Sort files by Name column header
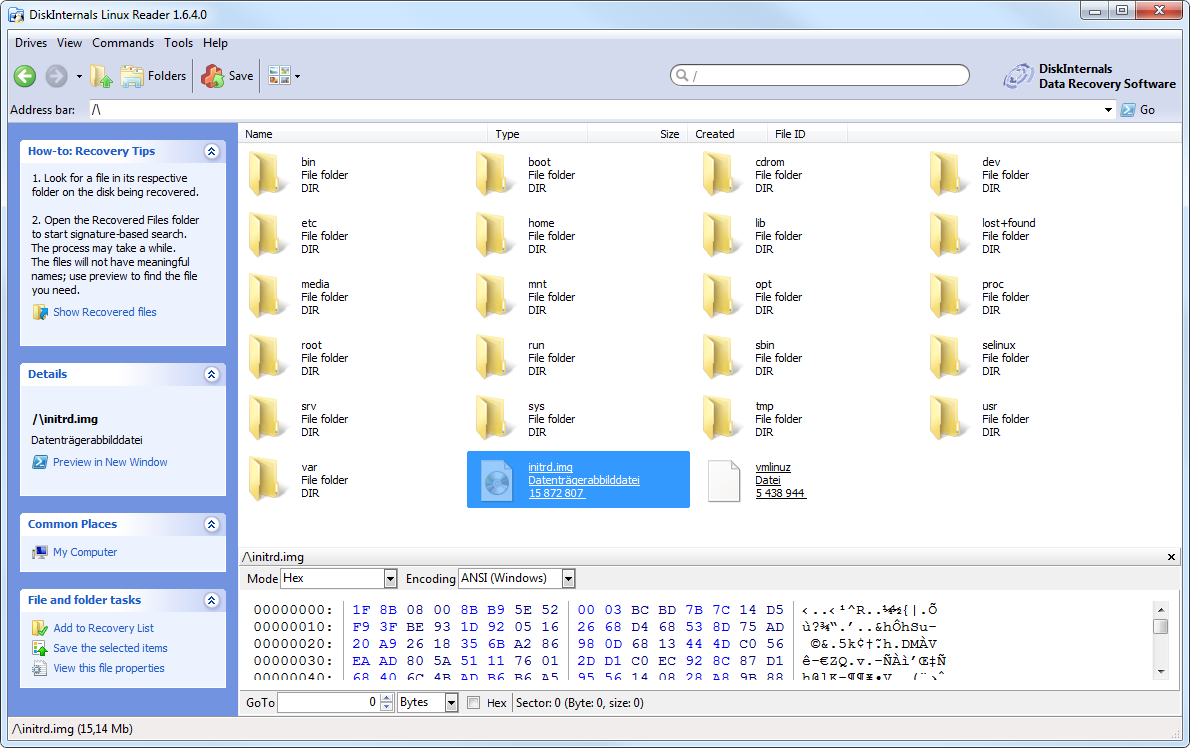This screenshot has width=1190, height=748. 363,134
